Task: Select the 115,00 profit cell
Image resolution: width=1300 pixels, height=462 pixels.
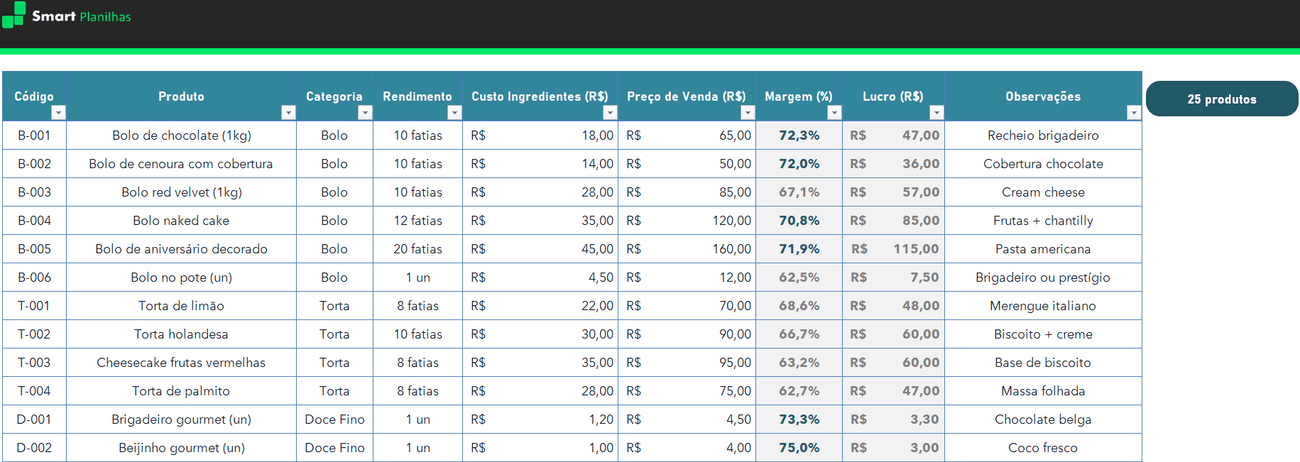Action: coord(894,249)
